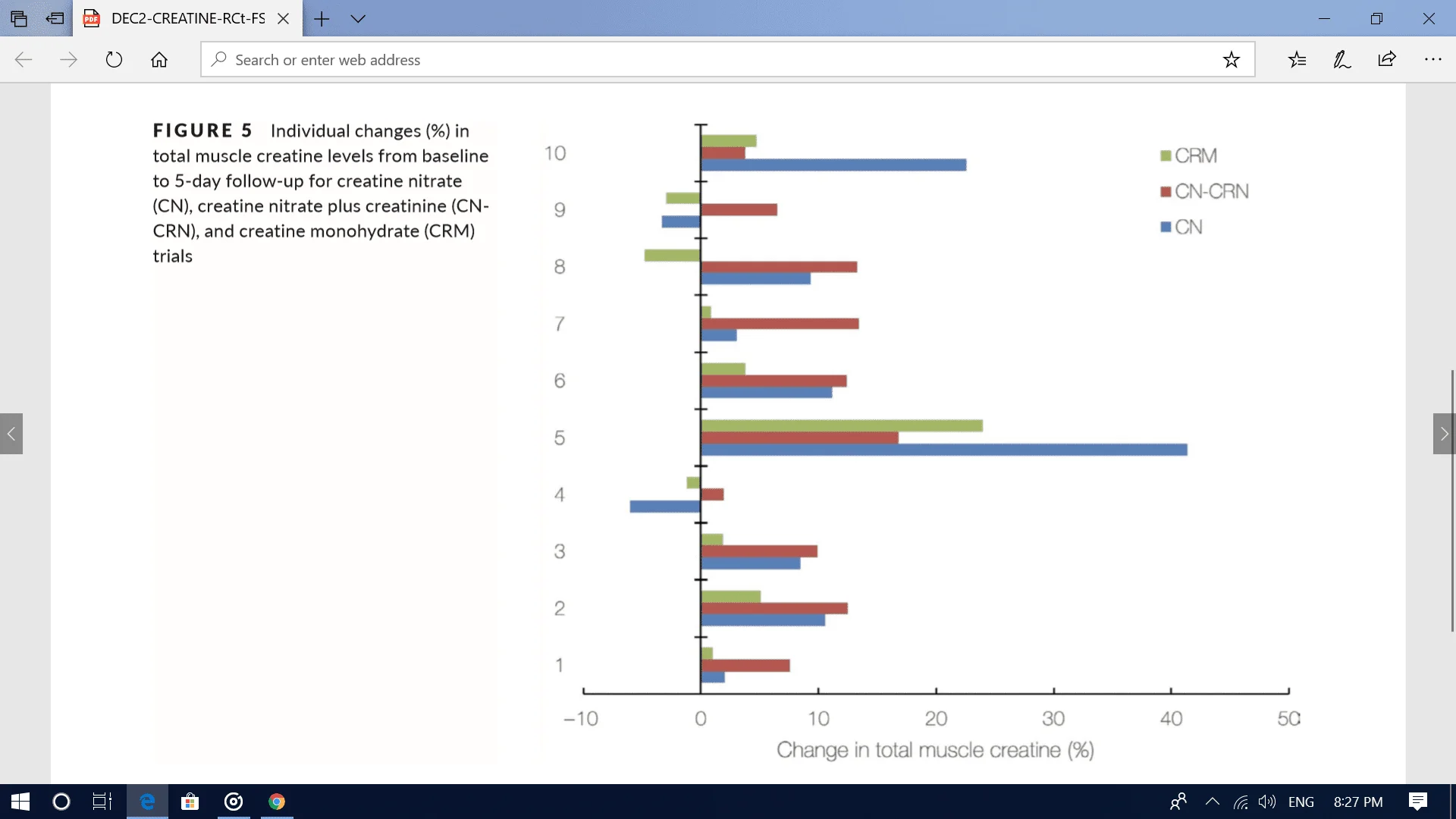Restore down the Edge window

[x=1376, y=18]
